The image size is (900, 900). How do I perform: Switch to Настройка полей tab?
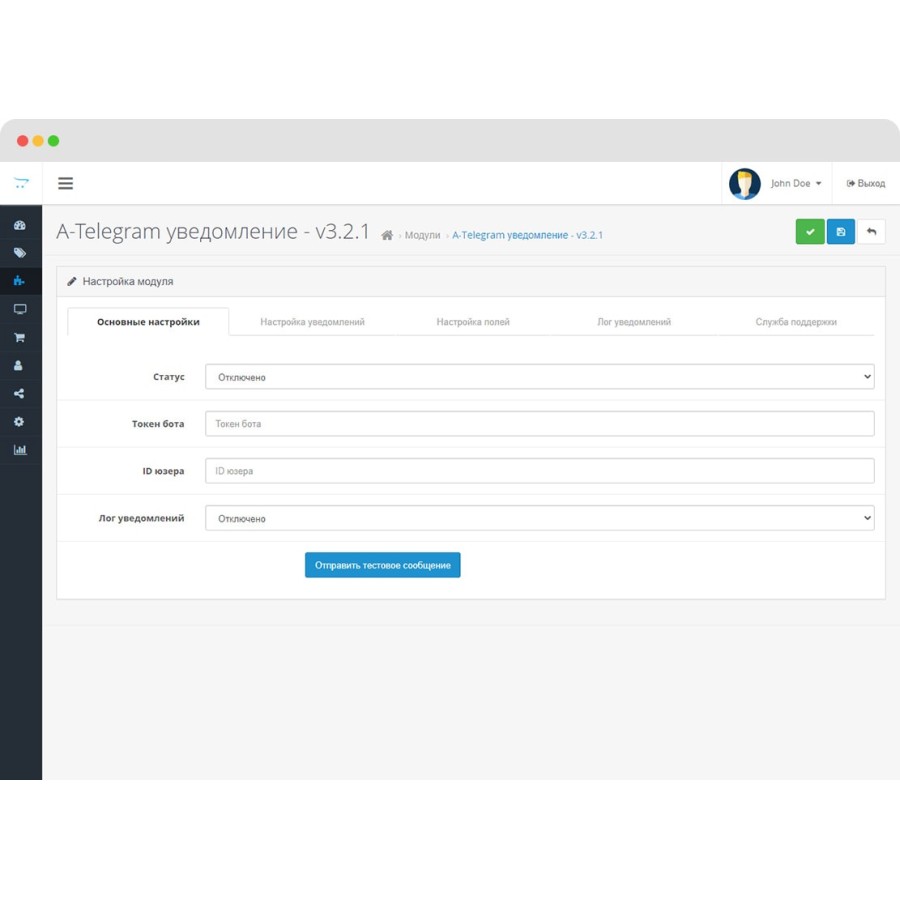tap(473, 322)
